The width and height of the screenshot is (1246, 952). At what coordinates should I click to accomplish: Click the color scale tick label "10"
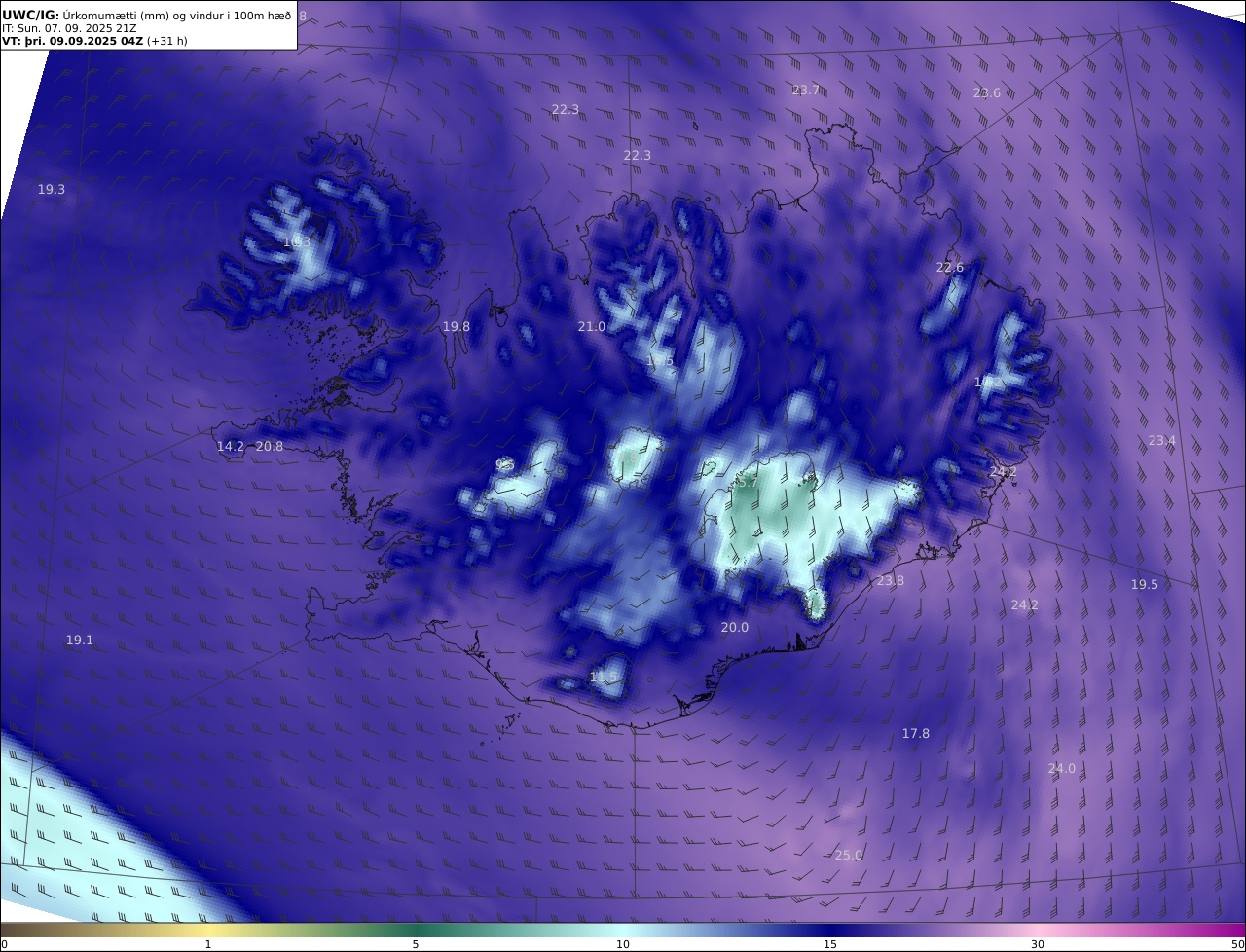coord(623,944)
